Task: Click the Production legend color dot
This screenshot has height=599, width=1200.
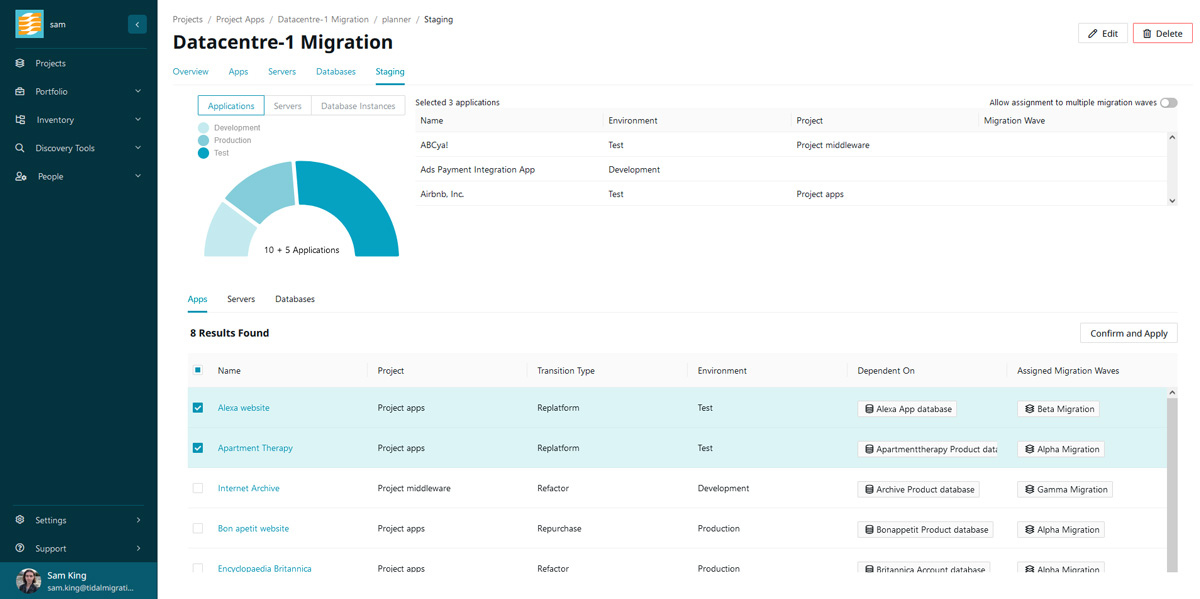Action: (203, 140)
